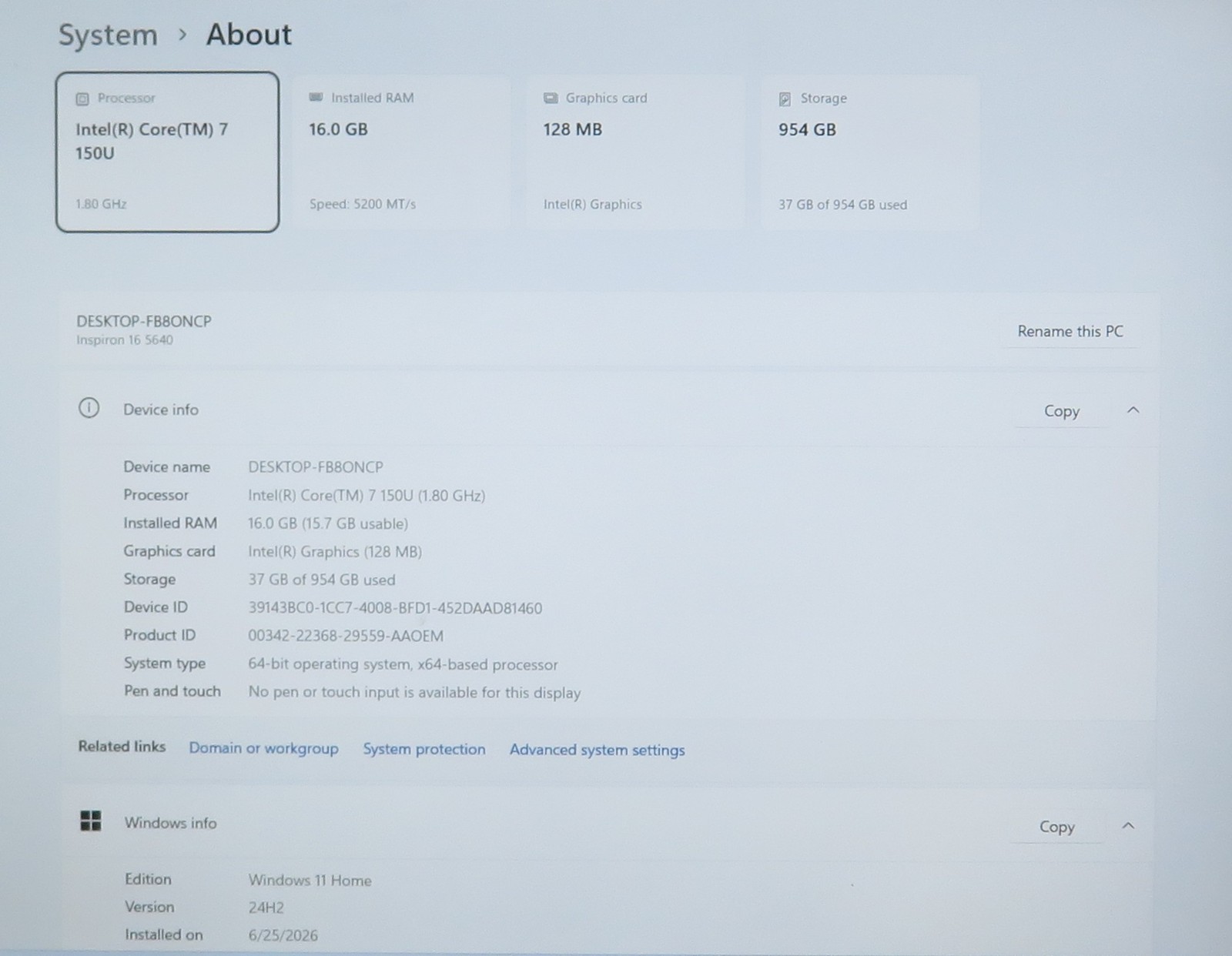Click the Speed: 5200 MT/s text
Image resolution: width=1232 pixels, height=956 pixels.
(363, 204)
